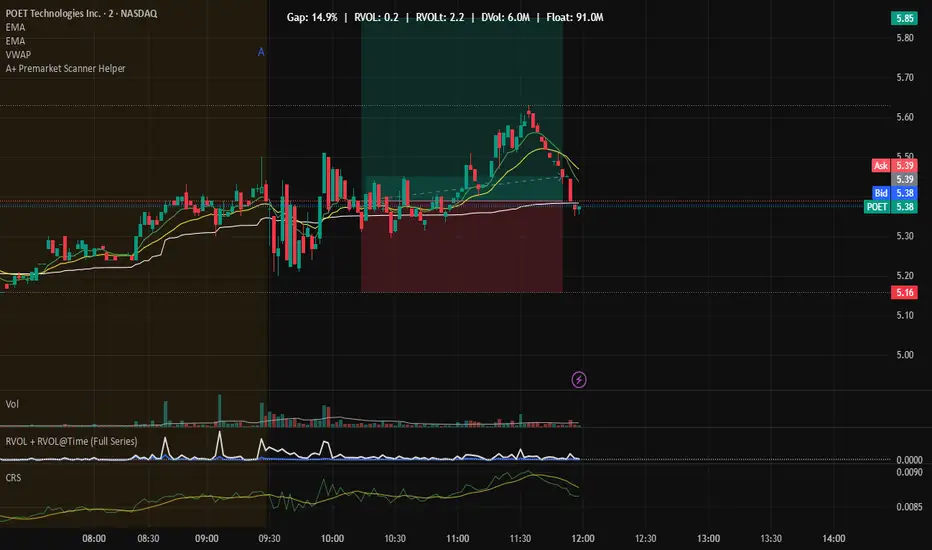This screenshot has width=932, height=550.
Task: Click the 5.70 price axis label
Action: [x=905, y=77]
